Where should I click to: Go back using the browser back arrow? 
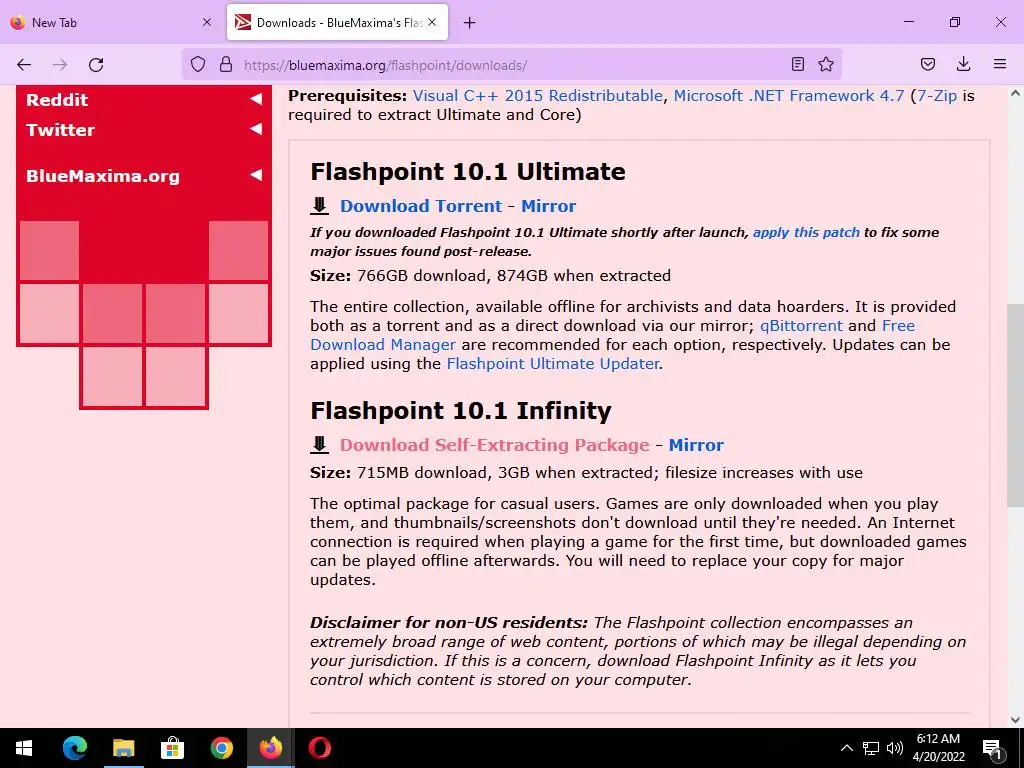[x=24, y=65]
